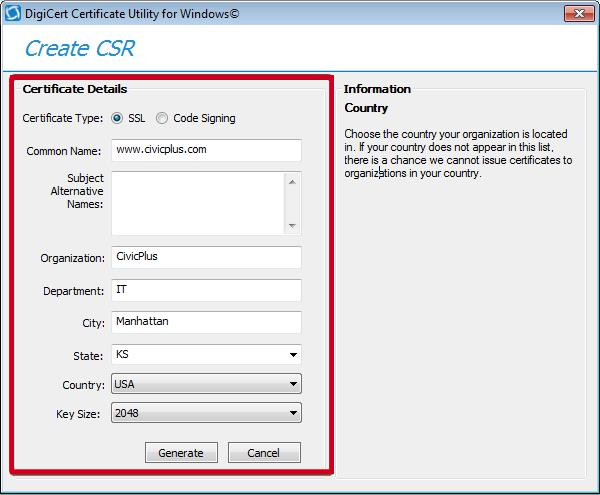Click the Organization field containing CivicPlus

pos(206,257)
